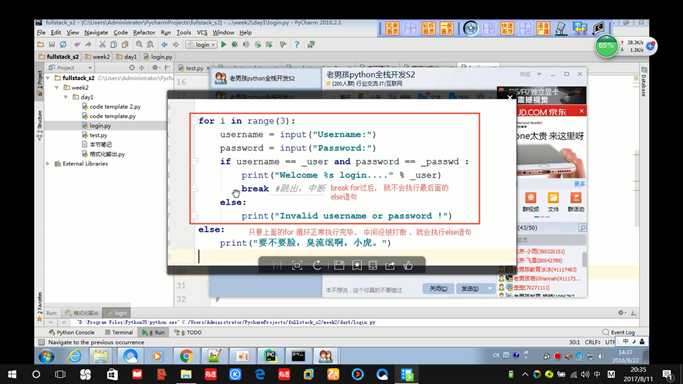This screenshot has height=384, width=683.
Task: Click the green Run triangle in the toolbar
Action: [x=223, y=44]
